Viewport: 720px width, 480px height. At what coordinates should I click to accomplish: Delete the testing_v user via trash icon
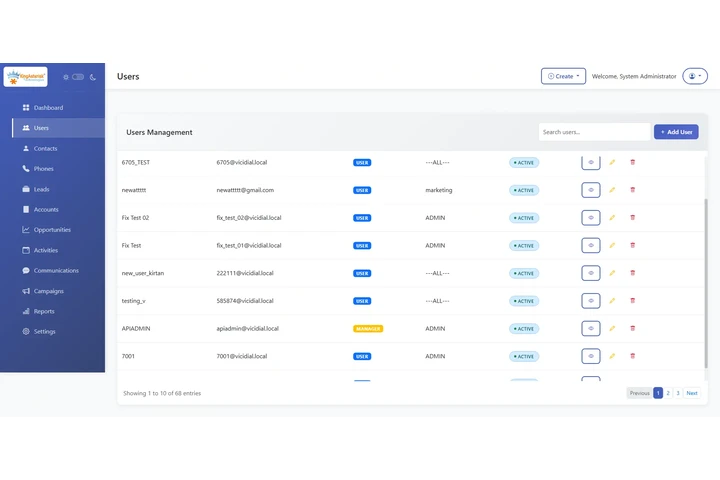[632, 300]
